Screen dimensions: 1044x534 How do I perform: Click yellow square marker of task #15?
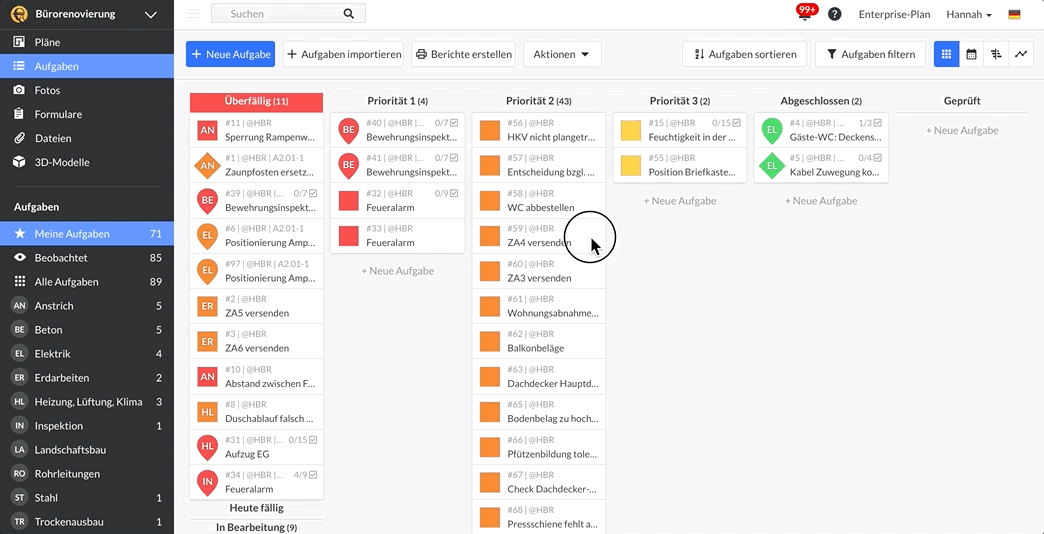tap(631, 131)
